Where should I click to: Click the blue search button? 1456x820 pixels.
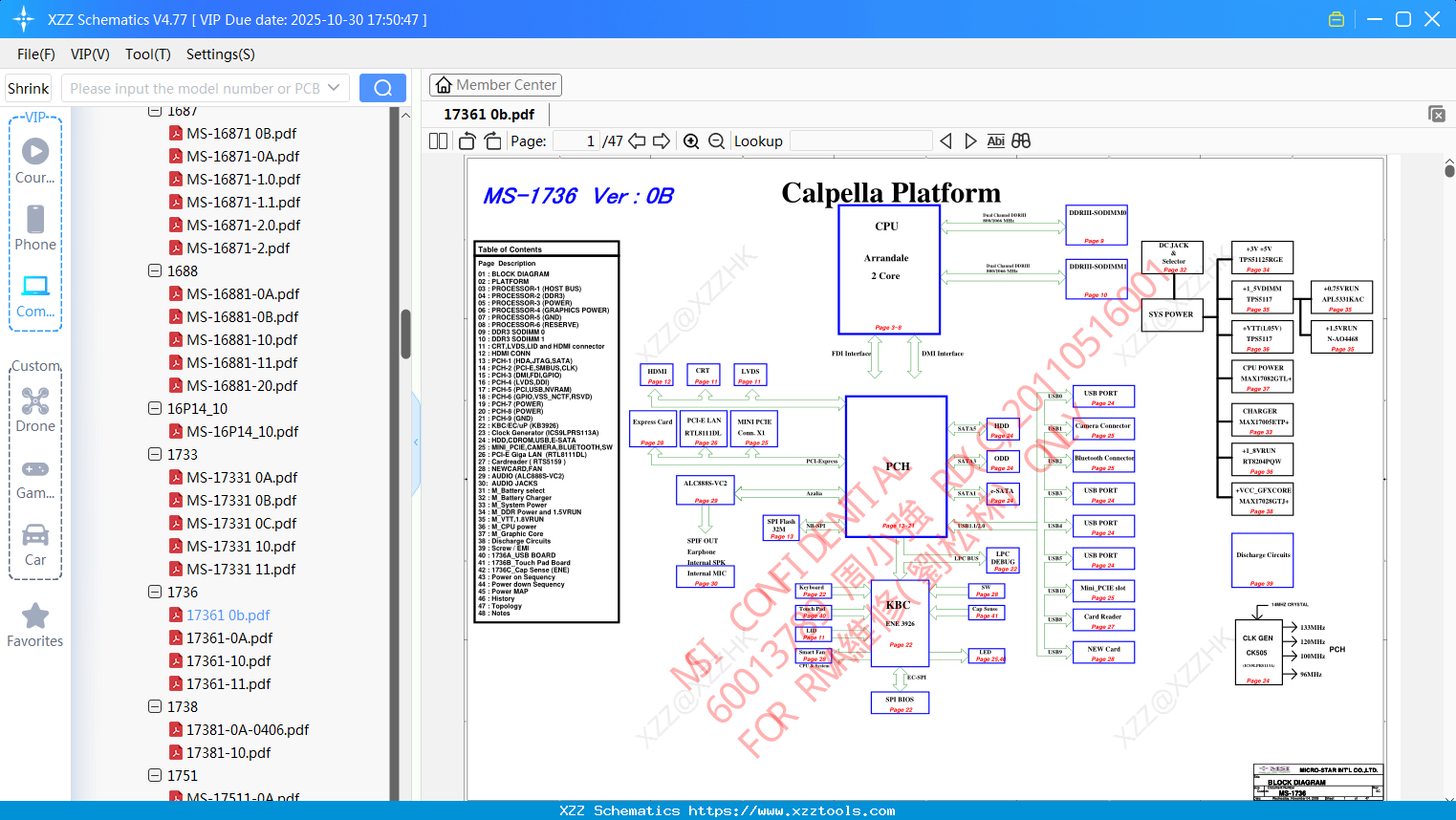click(x=382, y=88)
